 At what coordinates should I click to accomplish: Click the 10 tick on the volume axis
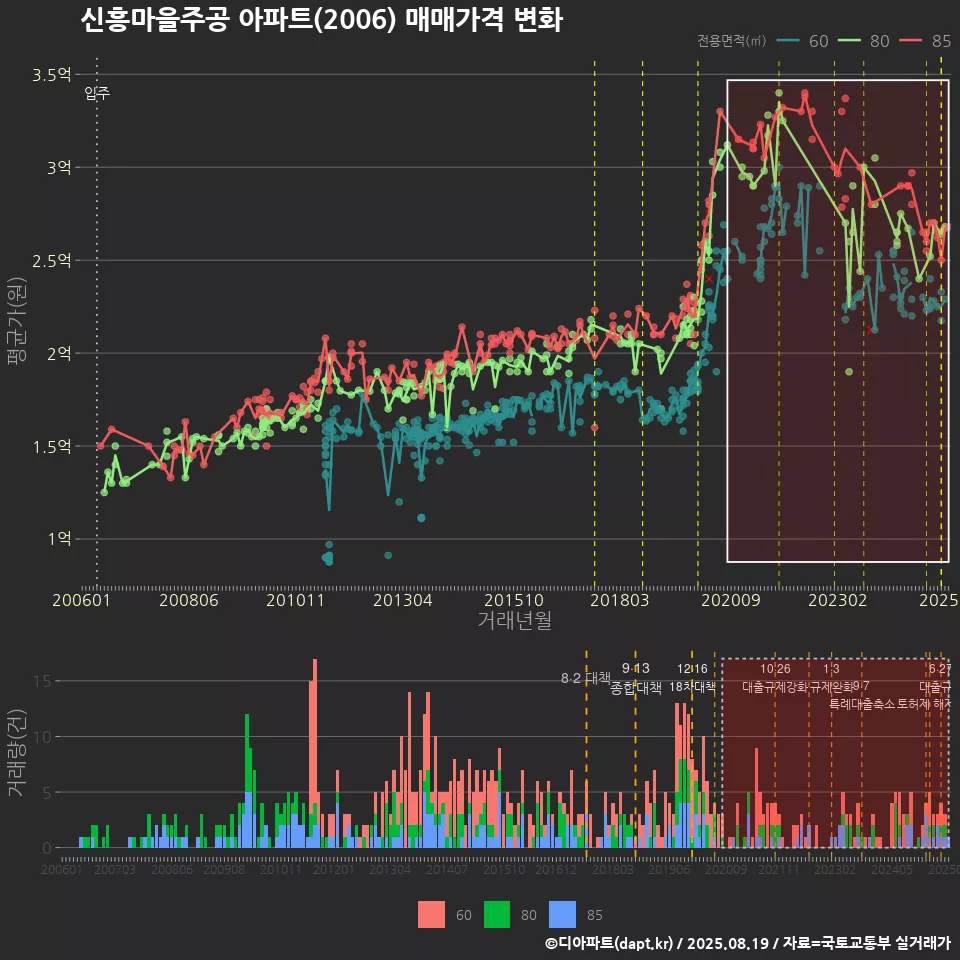[x=43, y=737]
